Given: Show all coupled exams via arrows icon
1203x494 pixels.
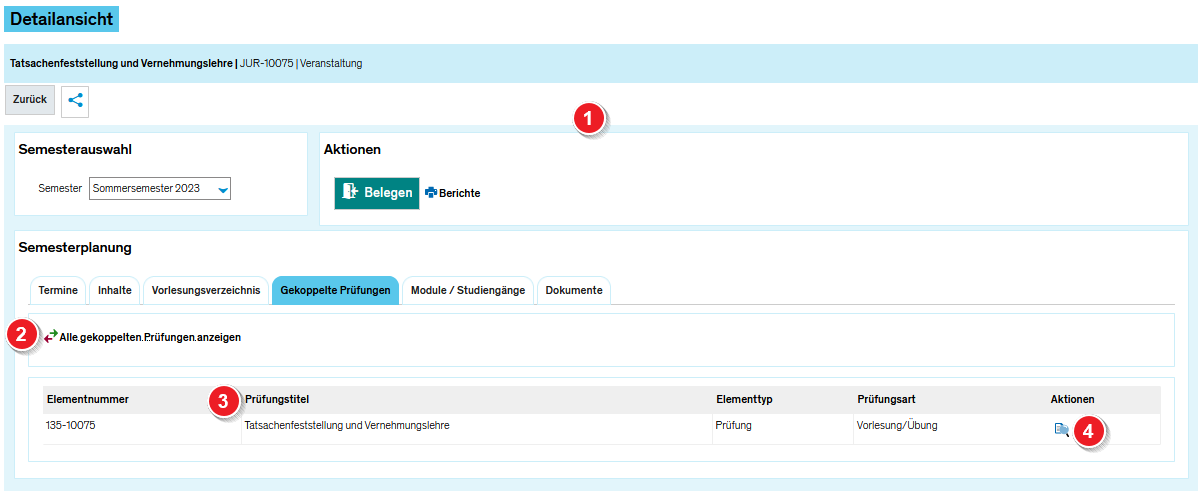Looking at the screenshot, I should point(51,337).
